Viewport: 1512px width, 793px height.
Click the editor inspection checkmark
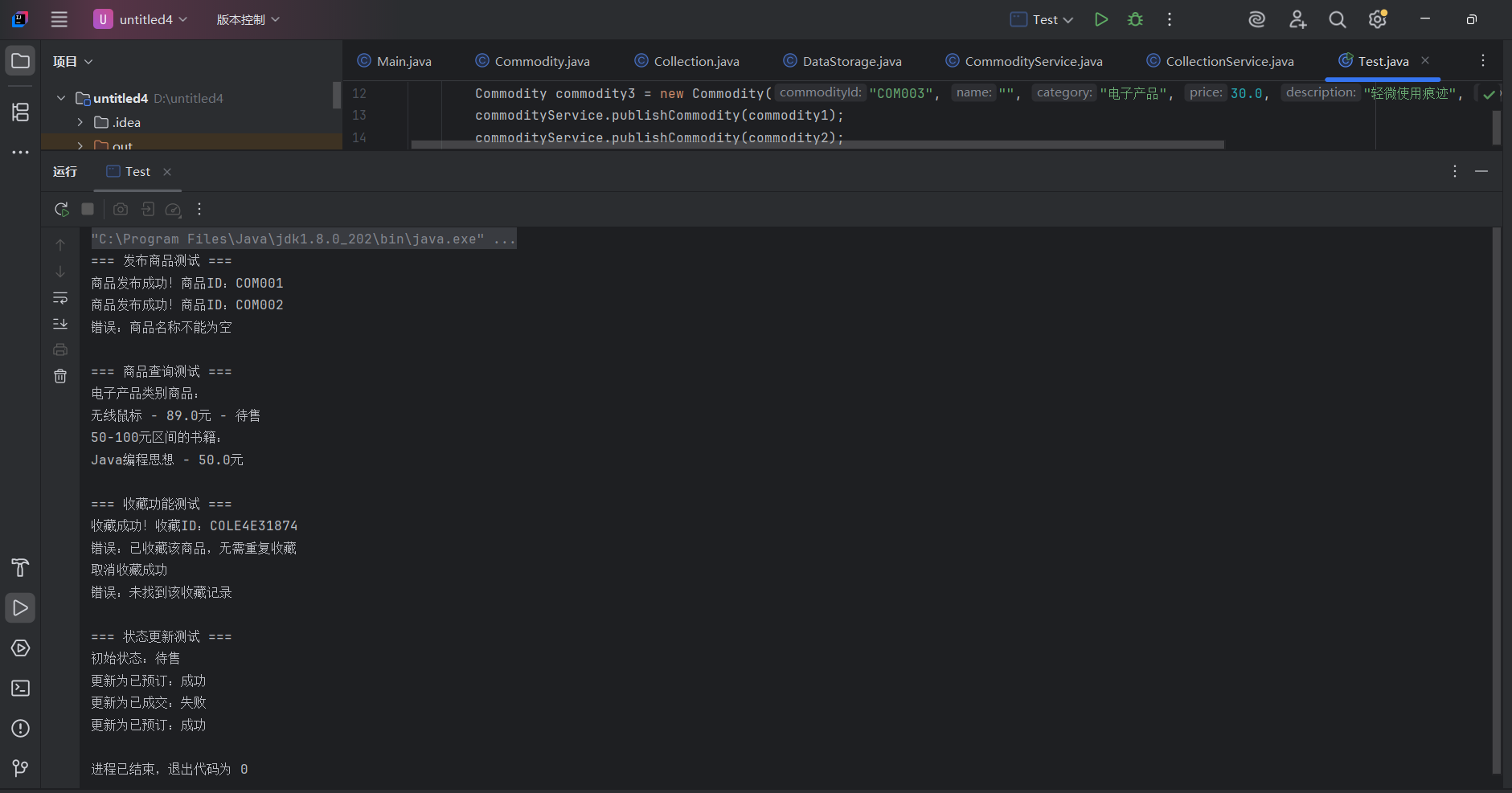pyautogui.click(x=1489, y=94)
